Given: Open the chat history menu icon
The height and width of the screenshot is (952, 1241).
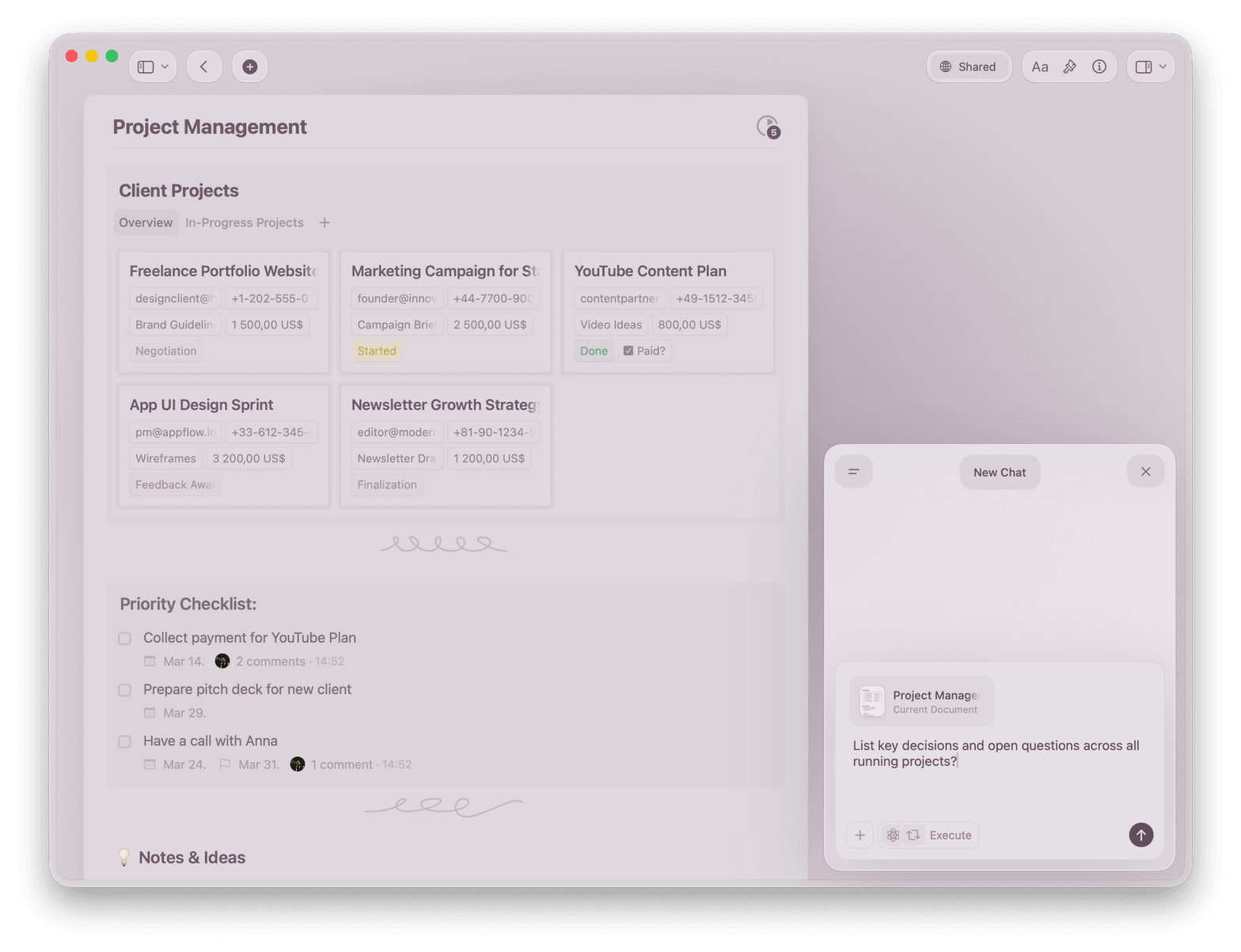Looking at the screenshot, I should click(854, 472).
